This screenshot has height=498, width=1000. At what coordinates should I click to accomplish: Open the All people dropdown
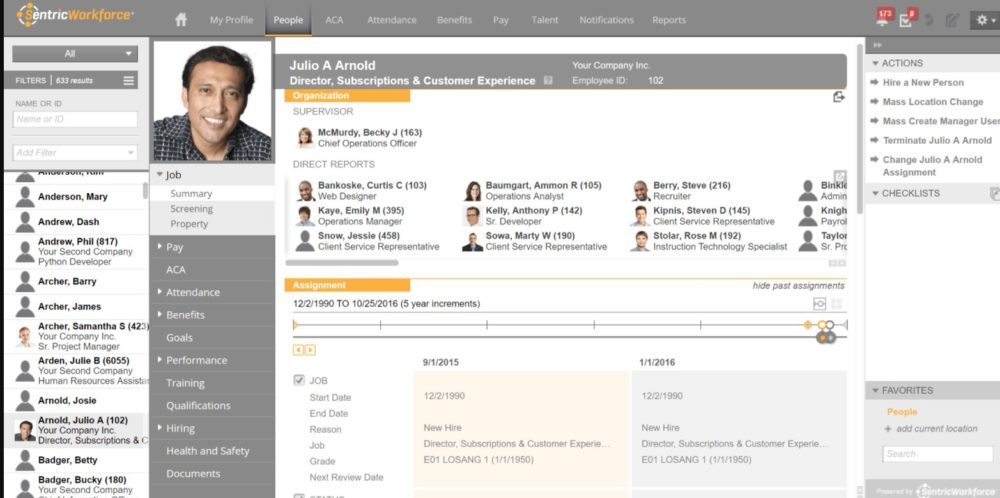[x=75, y=54]
